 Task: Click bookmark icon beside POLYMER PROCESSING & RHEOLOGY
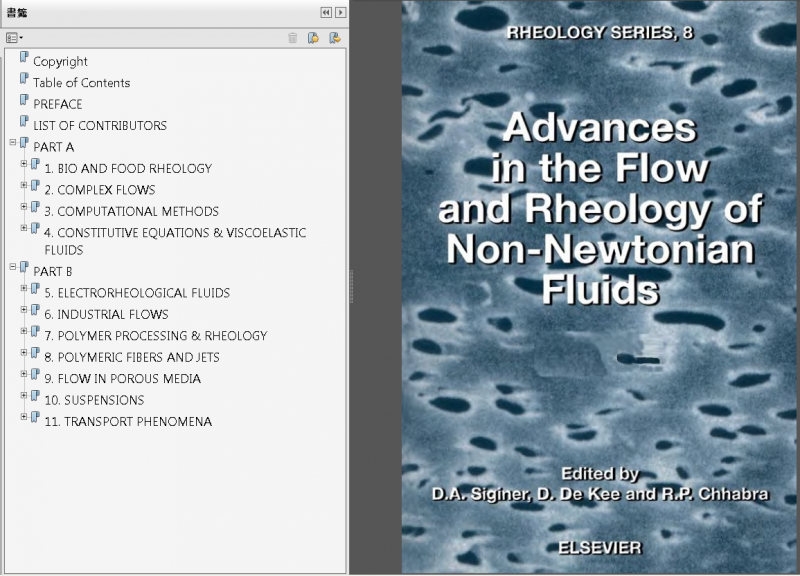(35, 332)
